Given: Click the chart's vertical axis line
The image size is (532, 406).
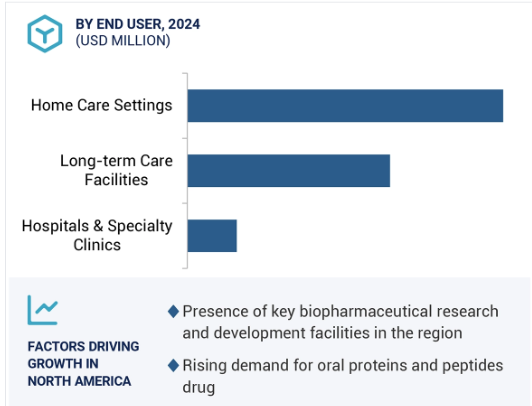Looking at the screenshot, I should 187,171.
